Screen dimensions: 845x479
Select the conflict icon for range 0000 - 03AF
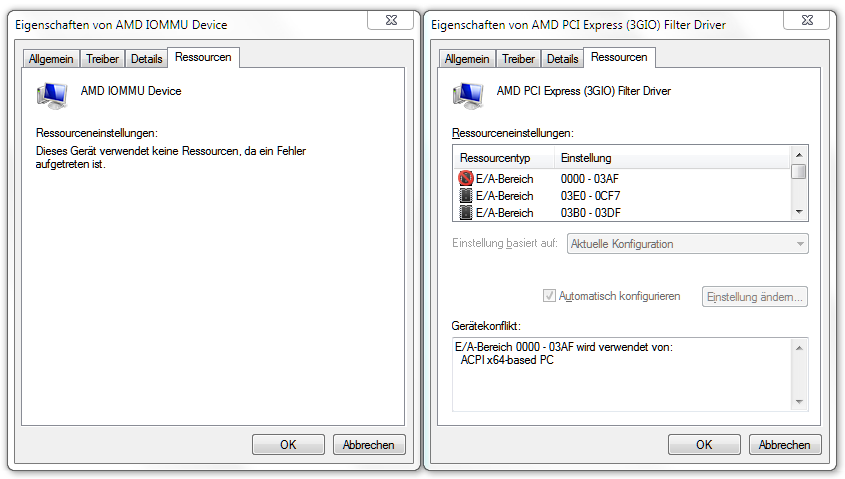[466, 178]
